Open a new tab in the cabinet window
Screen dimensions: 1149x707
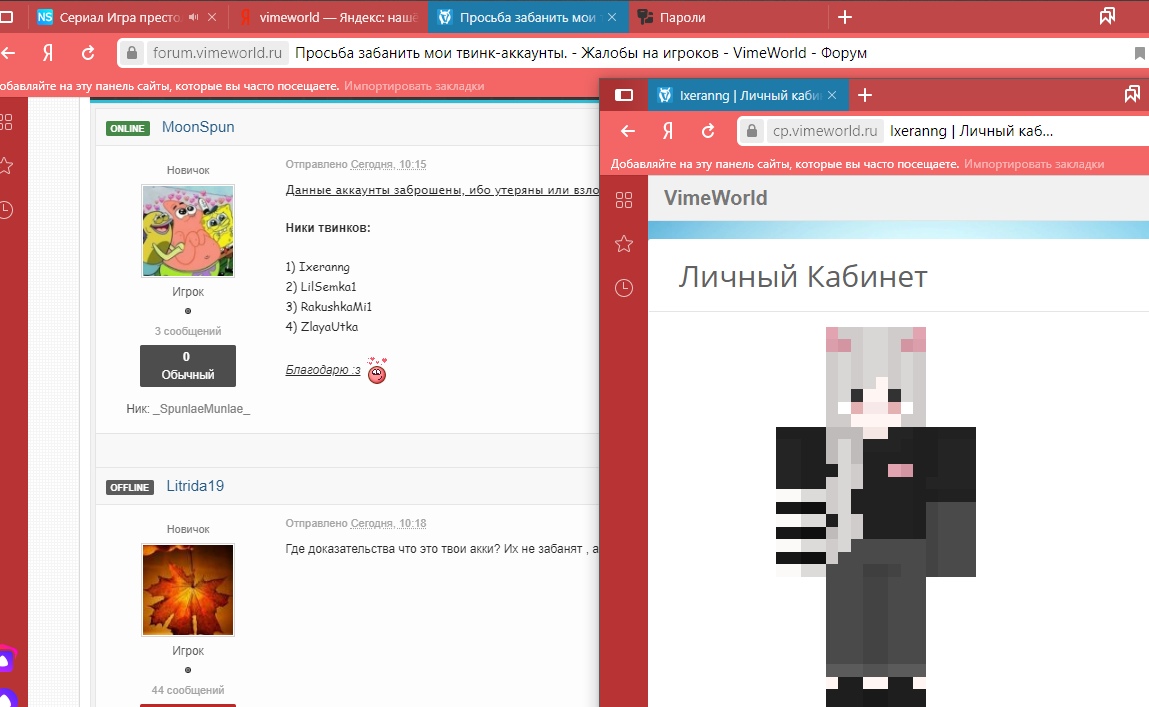(x=865, y=95)
